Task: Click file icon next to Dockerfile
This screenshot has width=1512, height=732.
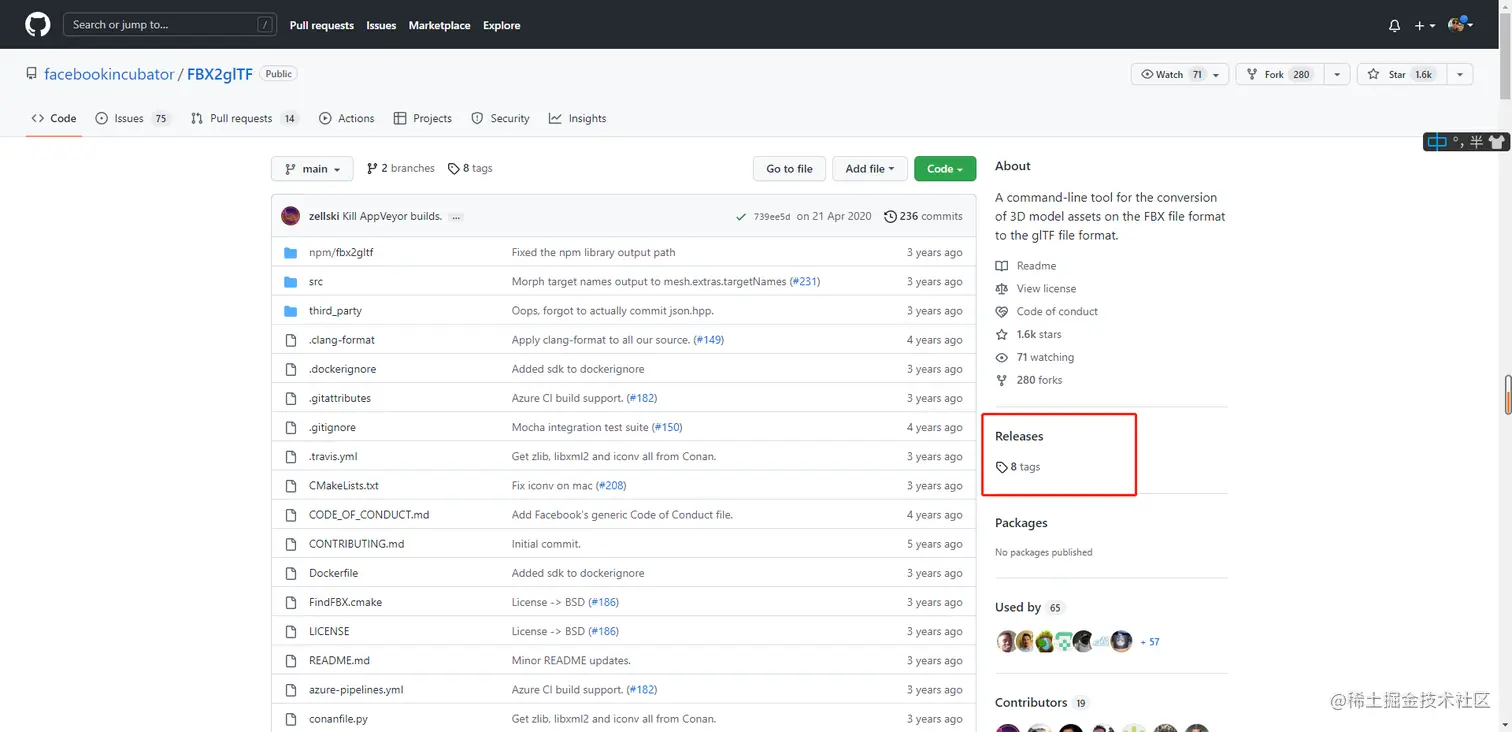Action: (x=291, y=573)
